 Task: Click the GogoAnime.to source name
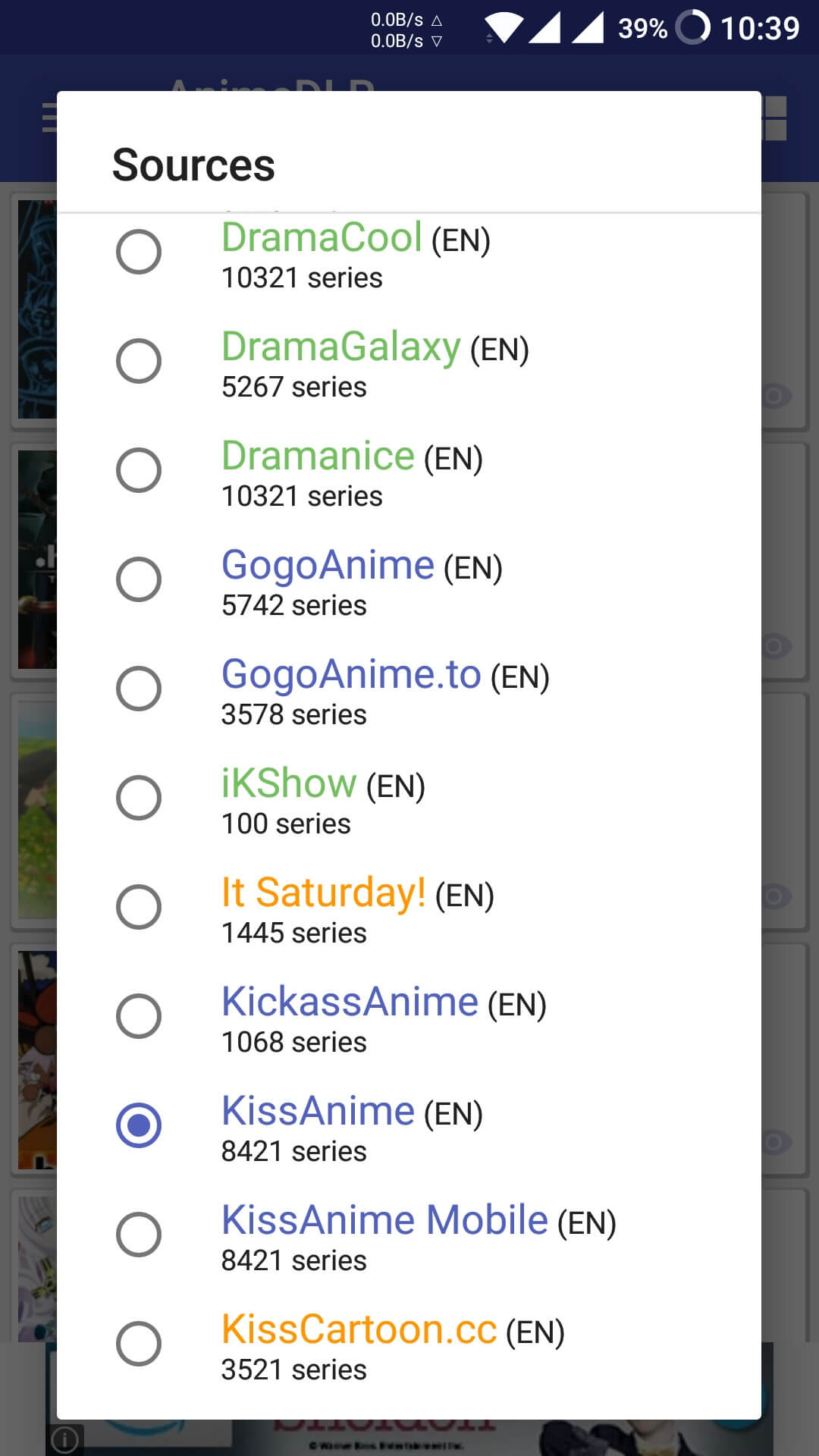click(x=351, y=674)
